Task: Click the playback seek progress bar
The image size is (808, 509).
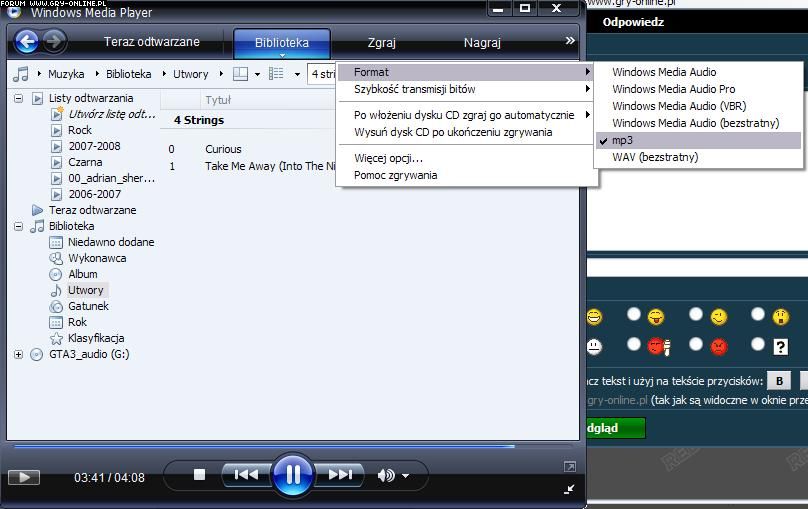Action: [293, 446]
